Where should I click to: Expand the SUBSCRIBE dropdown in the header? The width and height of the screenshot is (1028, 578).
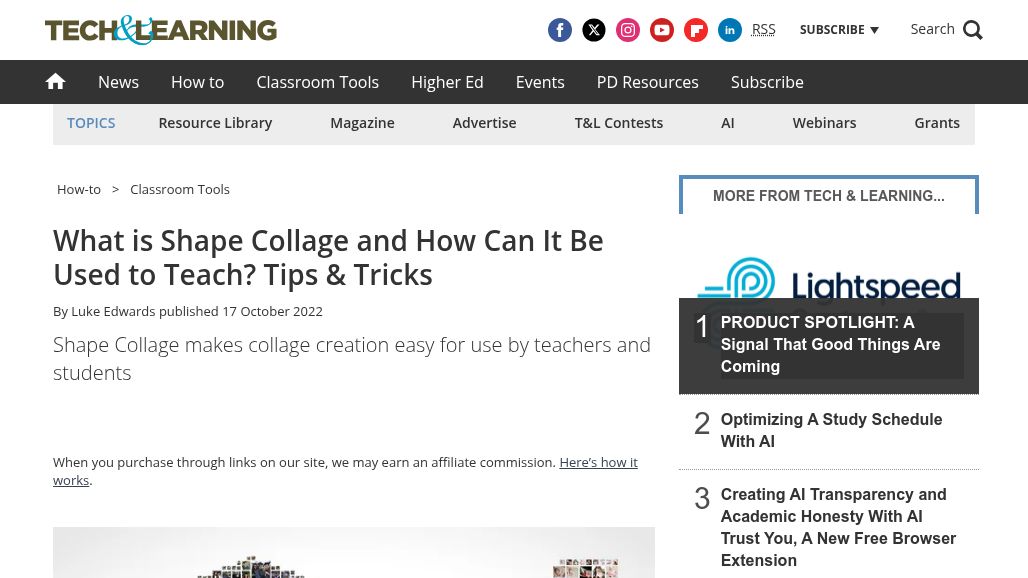point(839,29)
